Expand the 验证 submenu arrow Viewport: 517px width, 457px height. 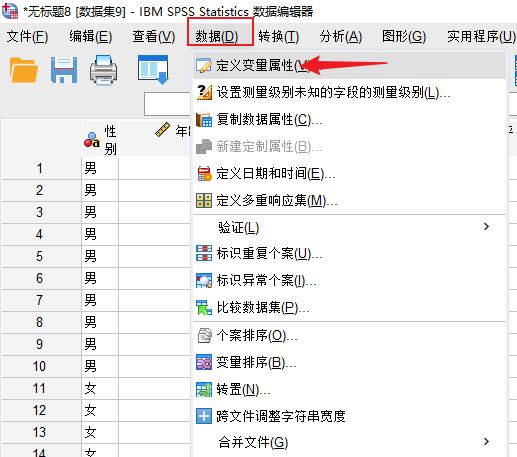(486, 227)
